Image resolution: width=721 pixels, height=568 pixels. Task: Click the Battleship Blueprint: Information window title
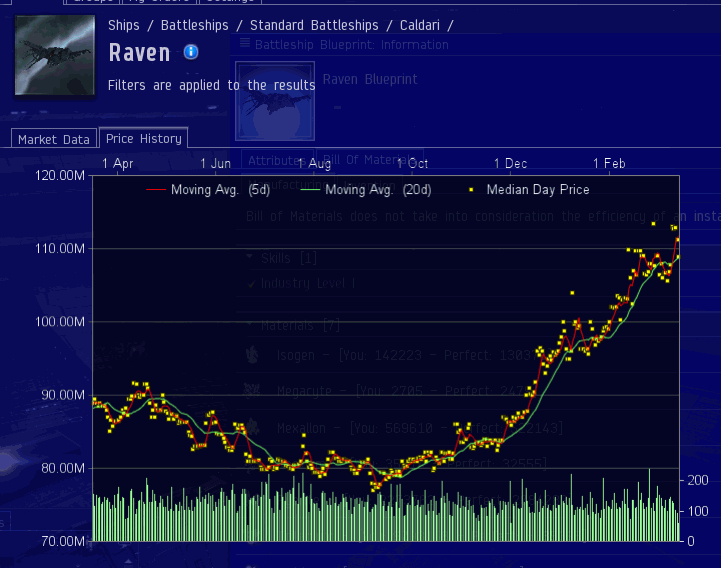pos(352,45)
